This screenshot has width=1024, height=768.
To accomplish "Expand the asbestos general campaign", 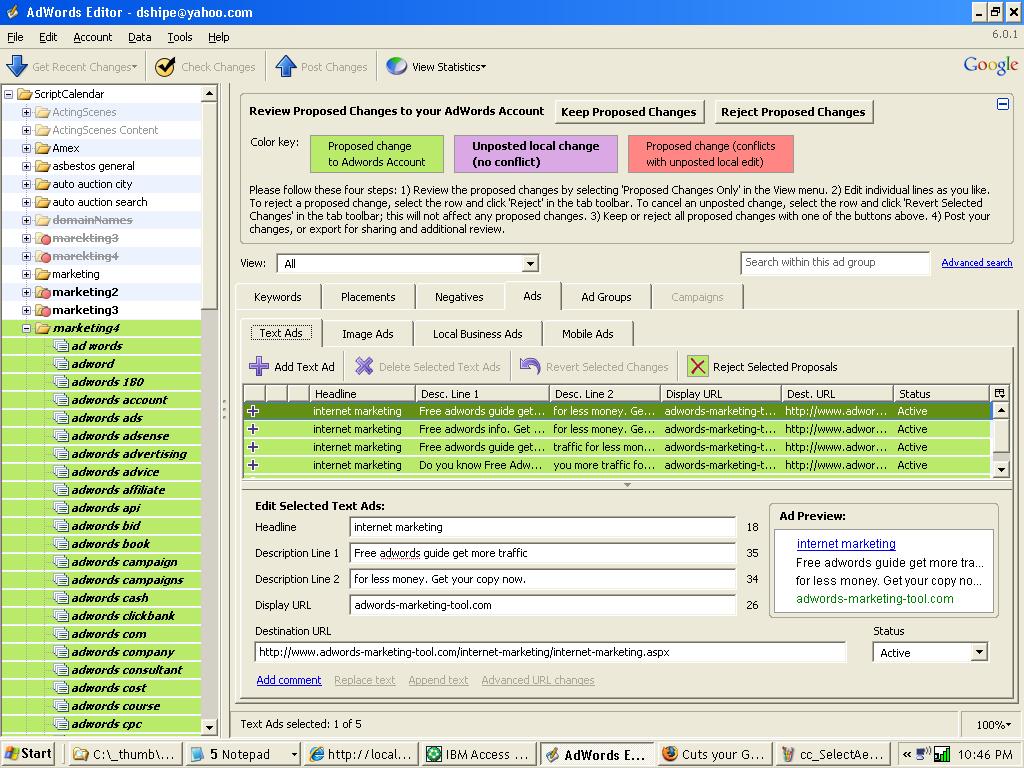I will pos(26,166).
